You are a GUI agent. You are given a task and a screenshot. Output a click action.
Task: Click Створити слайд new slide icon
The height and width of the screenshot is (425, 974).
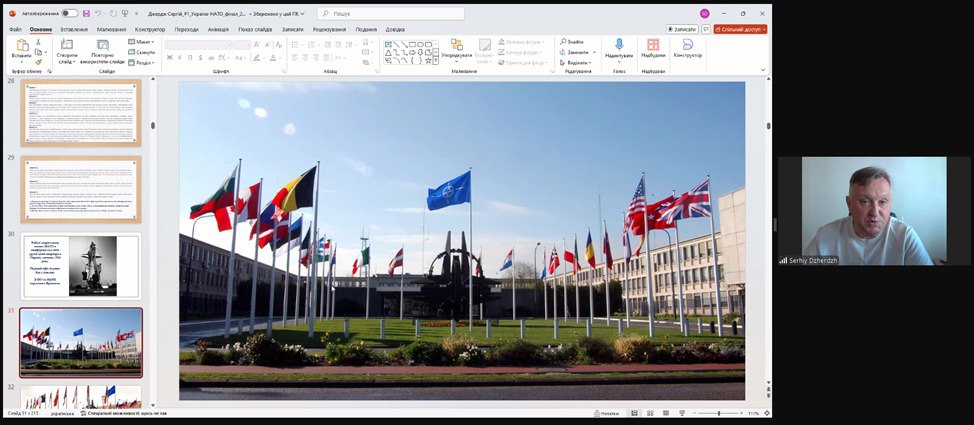coord(66,44)
